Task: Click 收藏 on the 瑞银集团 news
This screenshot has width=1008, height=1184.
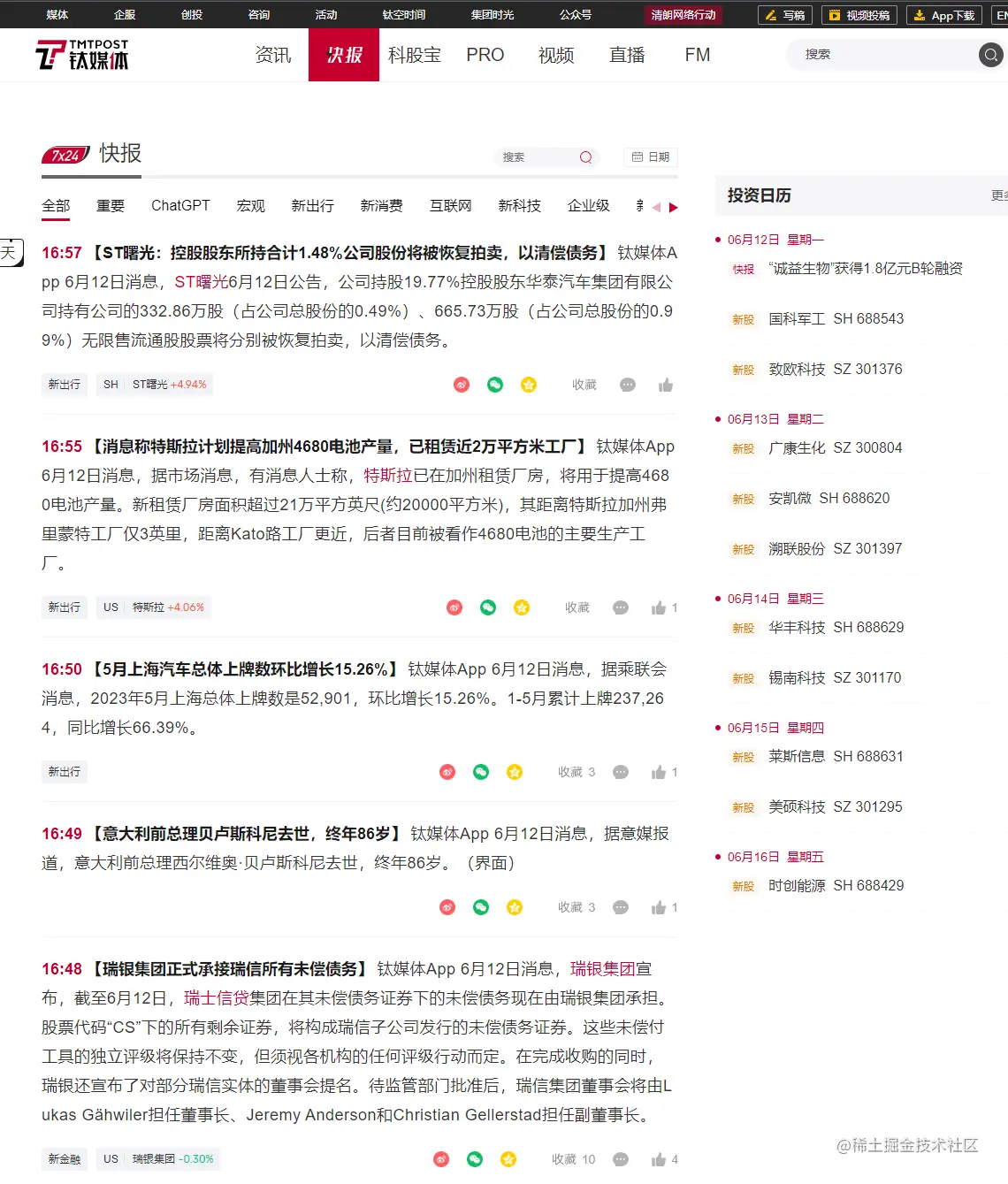Action: point(574,1159)
